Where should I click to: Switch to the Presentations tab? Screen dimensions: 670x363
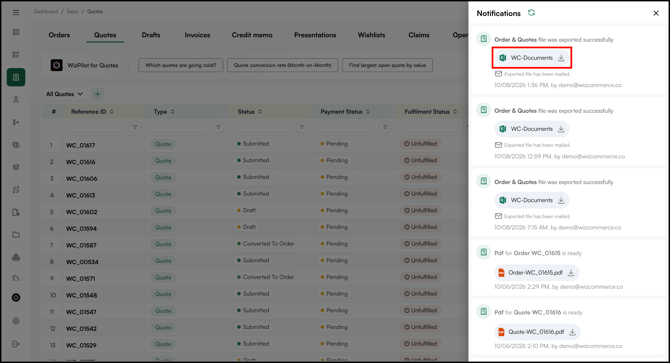pyautogui.click(x=315, y=35)
